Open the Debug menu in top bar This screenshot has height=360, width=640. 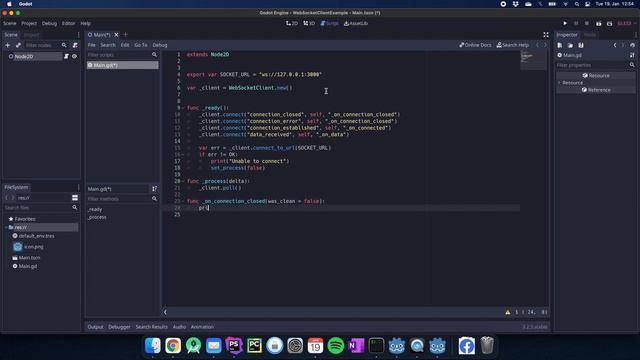click(49, 23)
